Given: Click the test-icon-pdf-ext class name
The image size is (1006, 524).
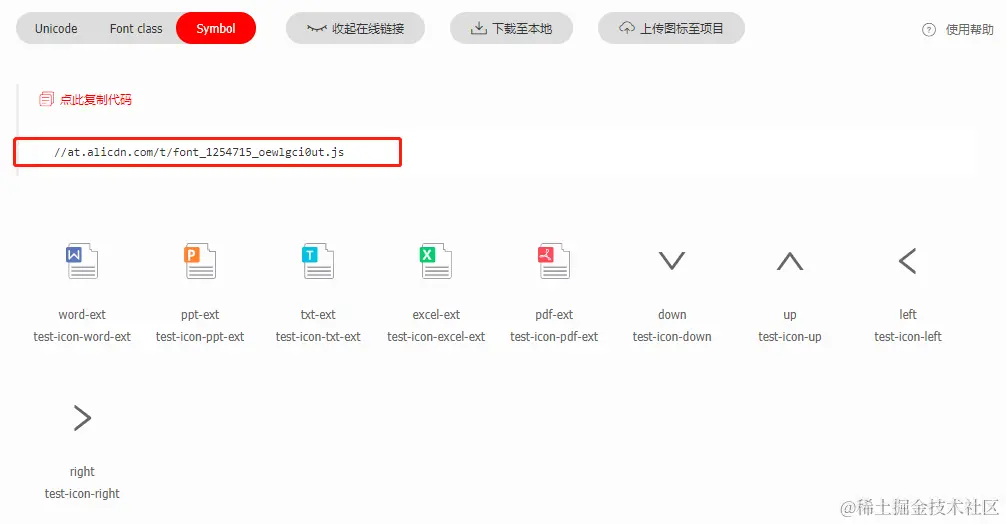Looking at the screenshot, I should tap(554, 337).
